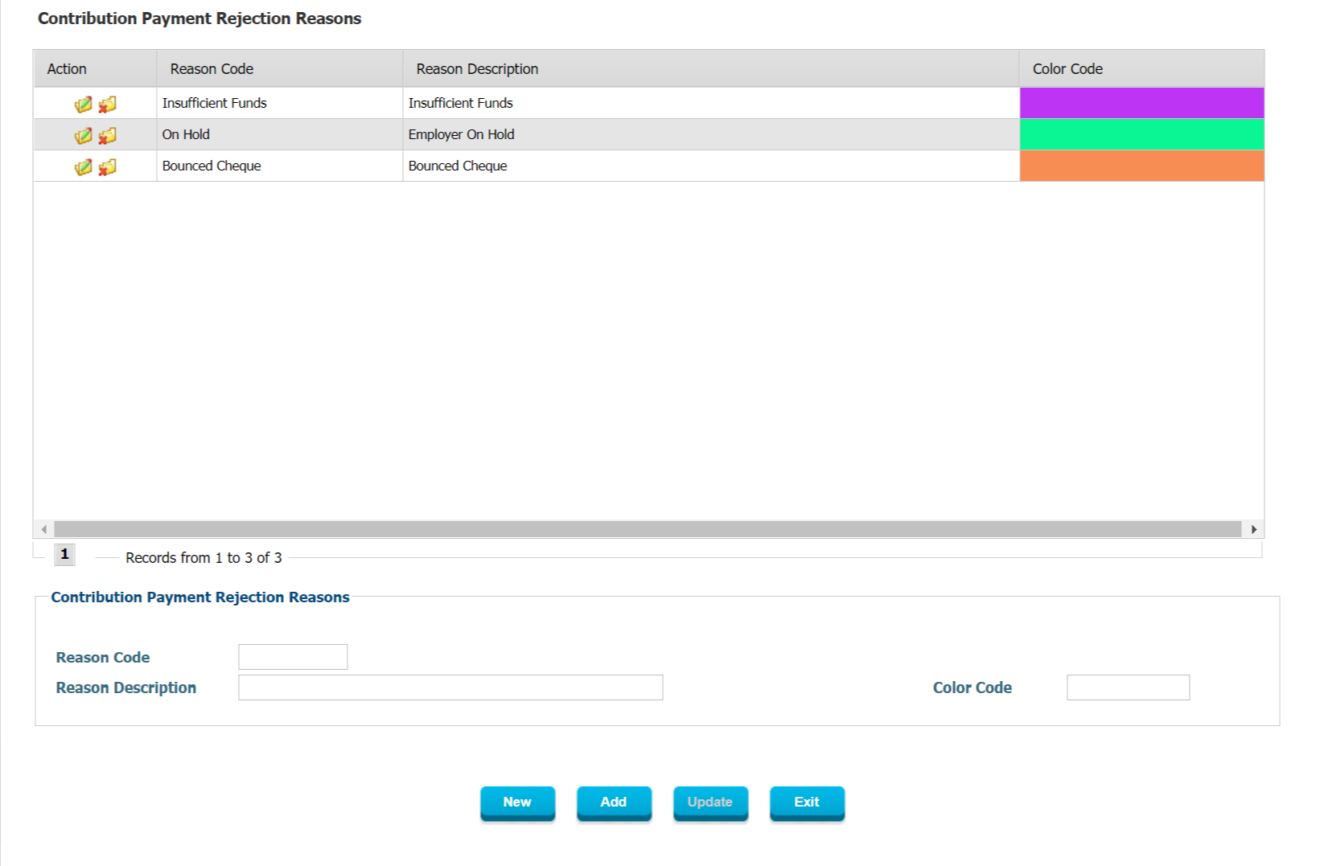Select the On Hold reason code cell

(x=280, y=134)
